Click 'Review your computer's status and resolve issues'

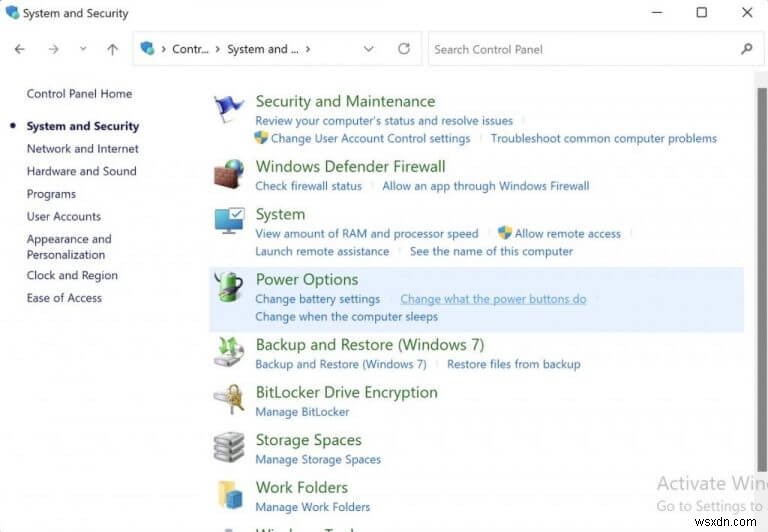click(x=384, y=121)
